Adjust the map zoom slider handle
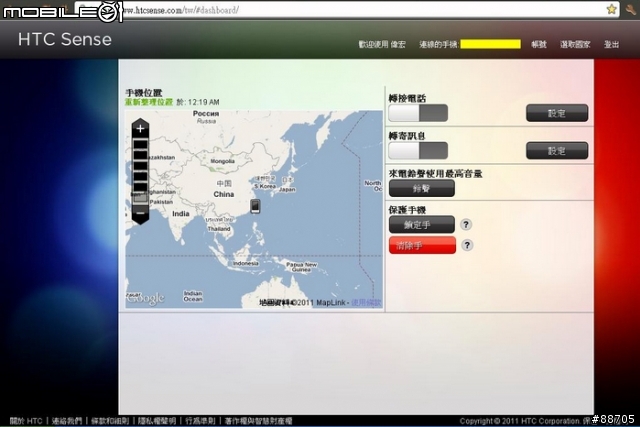 click(x=140, y=198)
